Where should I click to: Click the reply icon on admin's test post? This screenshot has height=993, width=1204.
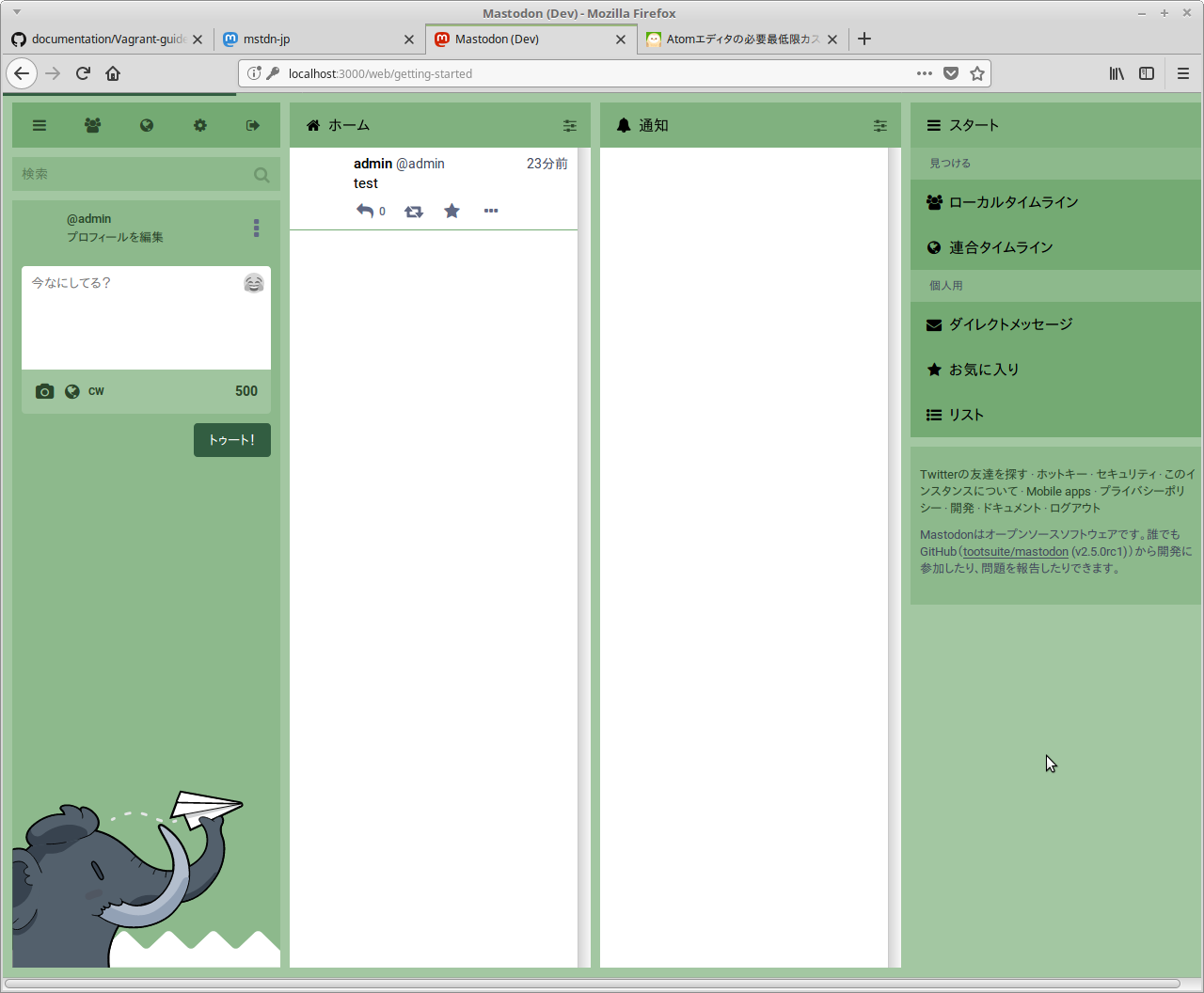coord(365,212)
